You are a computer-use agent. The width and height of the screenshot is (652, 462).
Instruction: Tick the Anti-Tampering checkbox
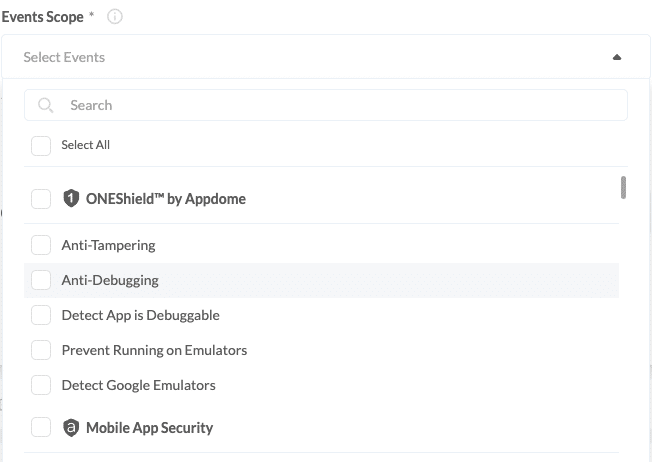coord(41,245)
